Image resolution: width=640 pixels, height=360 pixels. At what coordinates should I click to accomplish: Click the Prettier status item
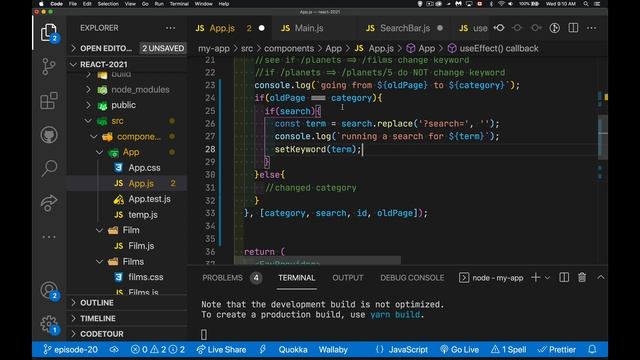pyautogui.click(x=557, y=349)
